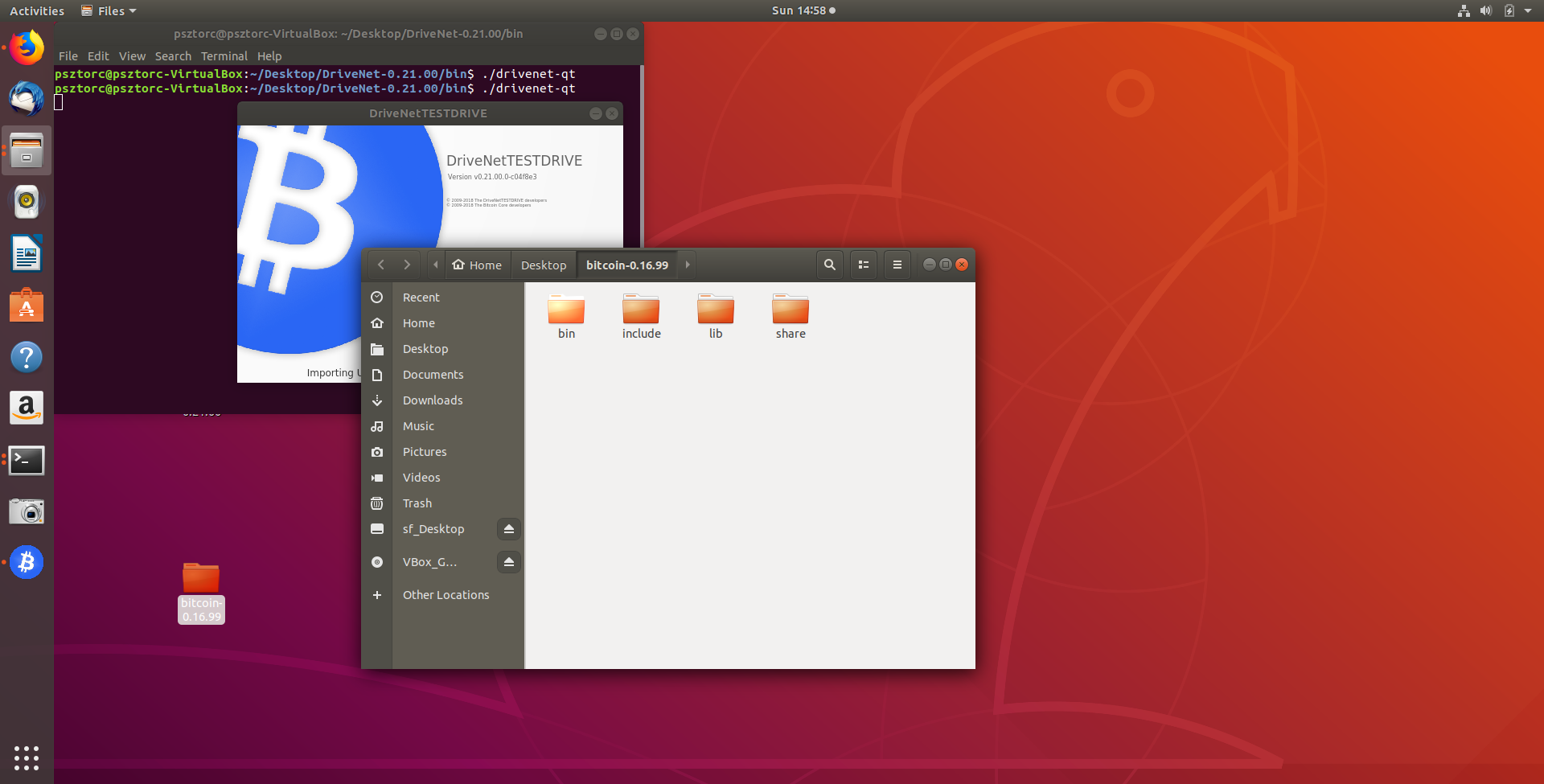The image size is (1544, 784).
Task: Click Activities in the top bar
Action: tap(37, 10)
